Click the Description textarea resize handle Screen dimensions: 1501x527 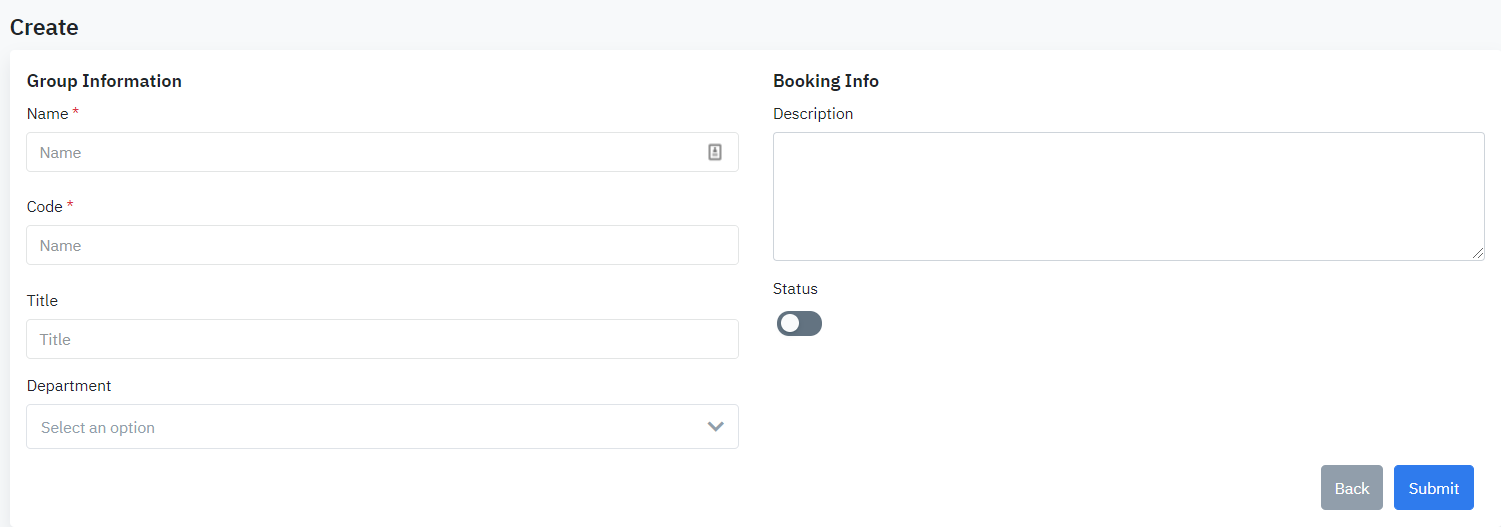click(x=1478, y=254)
